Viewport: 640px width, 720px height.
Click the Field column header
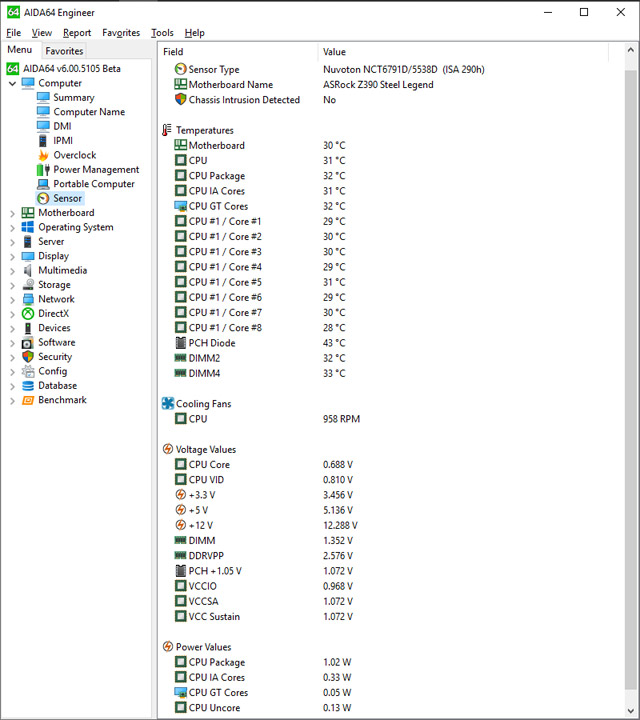click(237, 52)
